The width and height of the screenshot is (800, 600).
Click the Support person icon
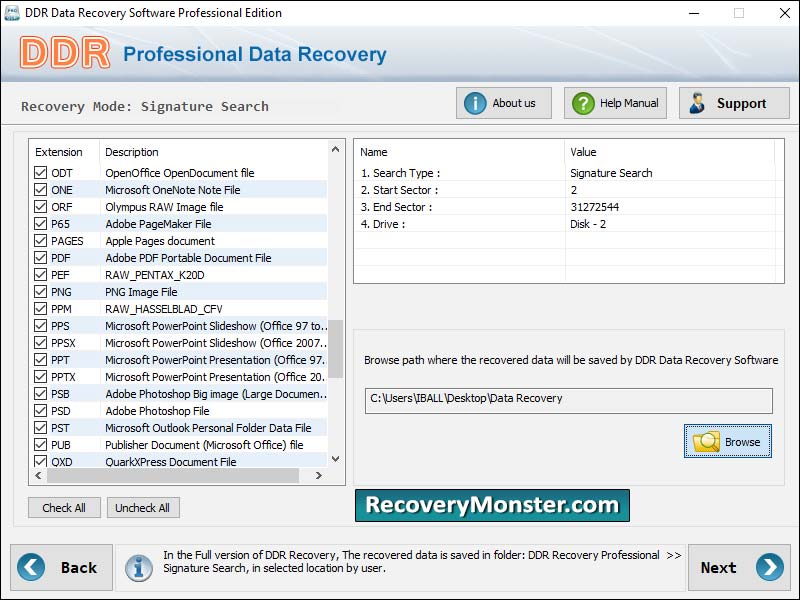696,102
